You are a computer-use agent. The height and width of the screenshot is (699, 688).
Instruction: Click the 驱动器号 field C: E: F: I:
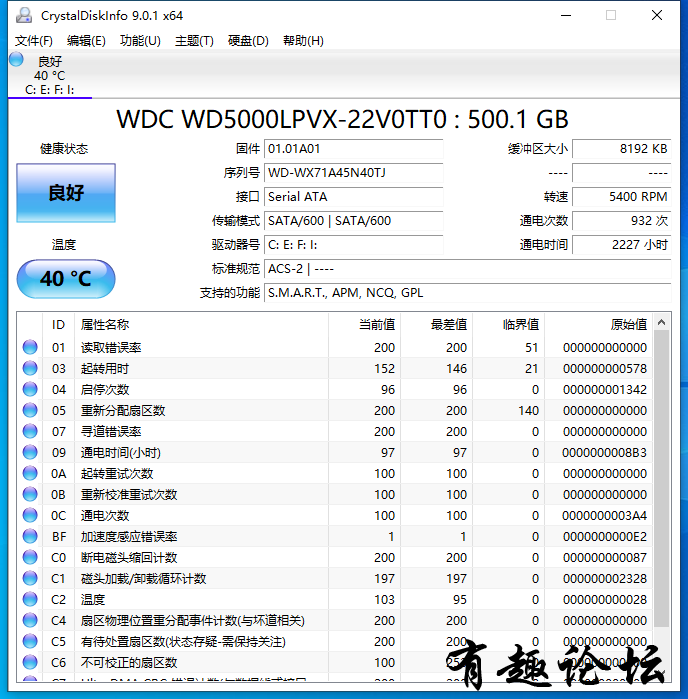tap(354, 245)
